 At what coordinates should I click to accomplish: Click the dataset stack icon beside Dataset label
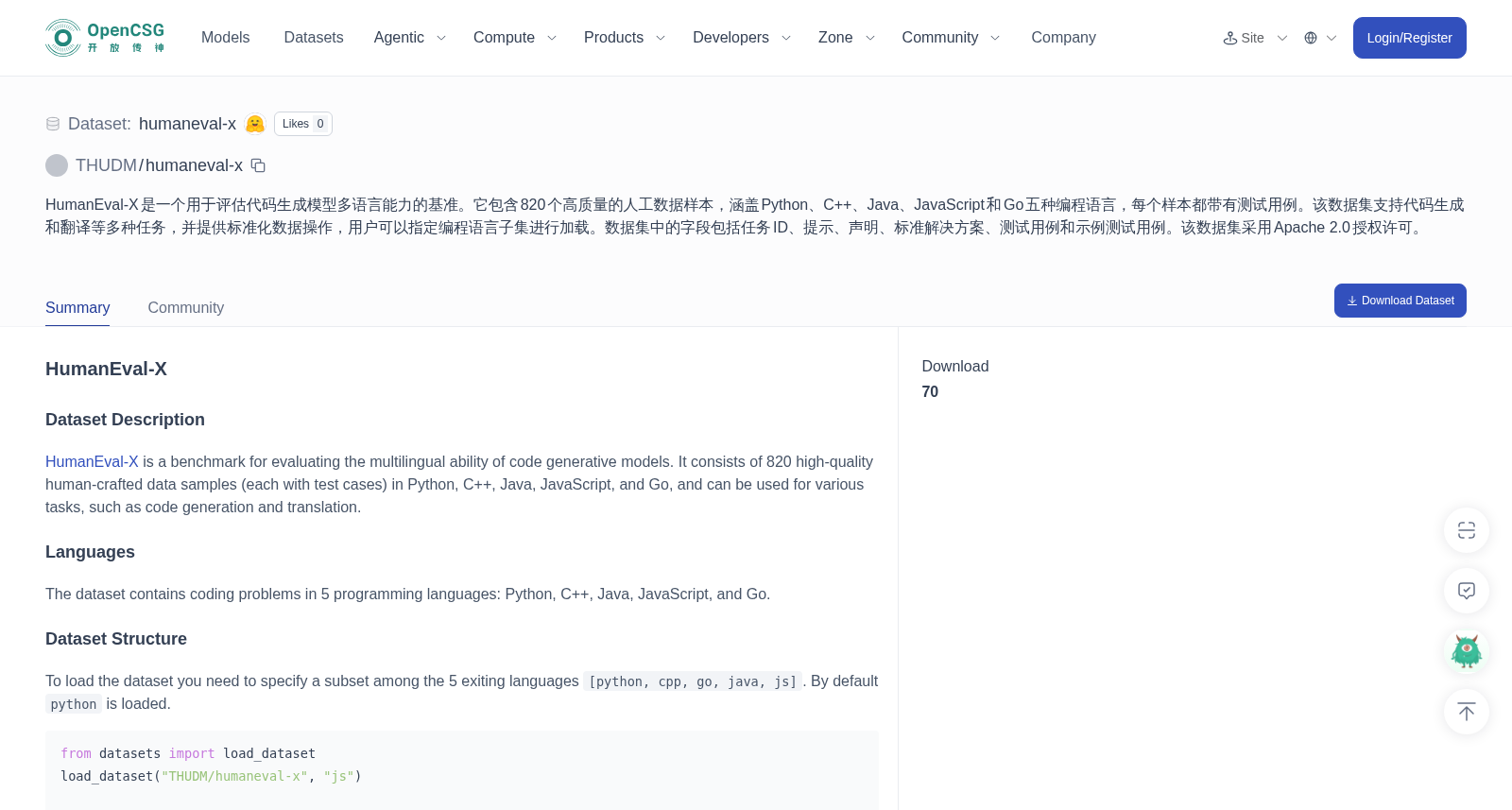click(53, 124)
